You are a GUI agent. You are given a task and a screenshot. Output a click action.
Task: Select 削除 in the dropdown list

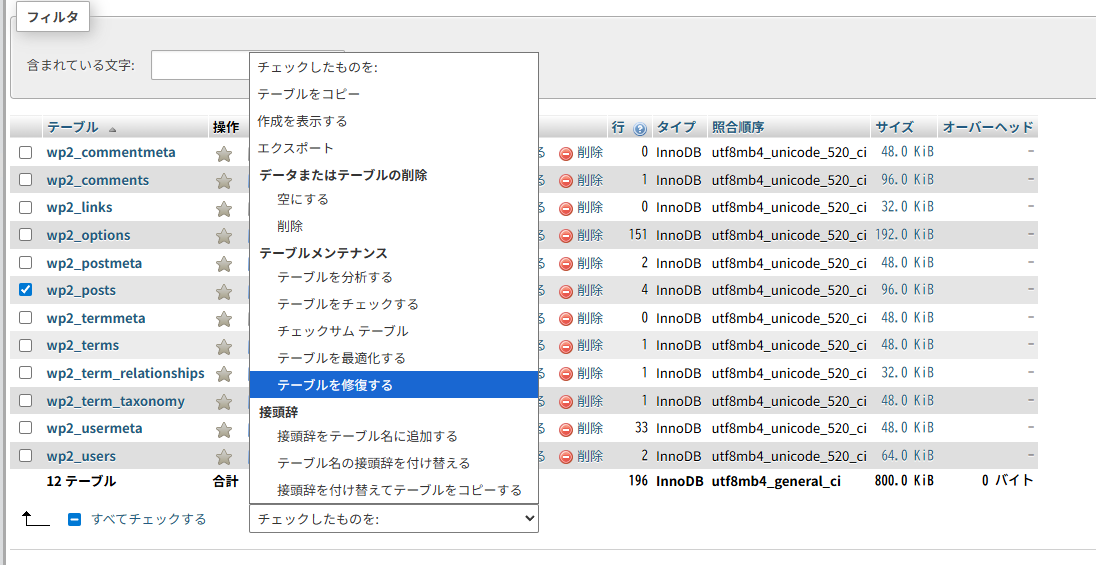[394, 227]
